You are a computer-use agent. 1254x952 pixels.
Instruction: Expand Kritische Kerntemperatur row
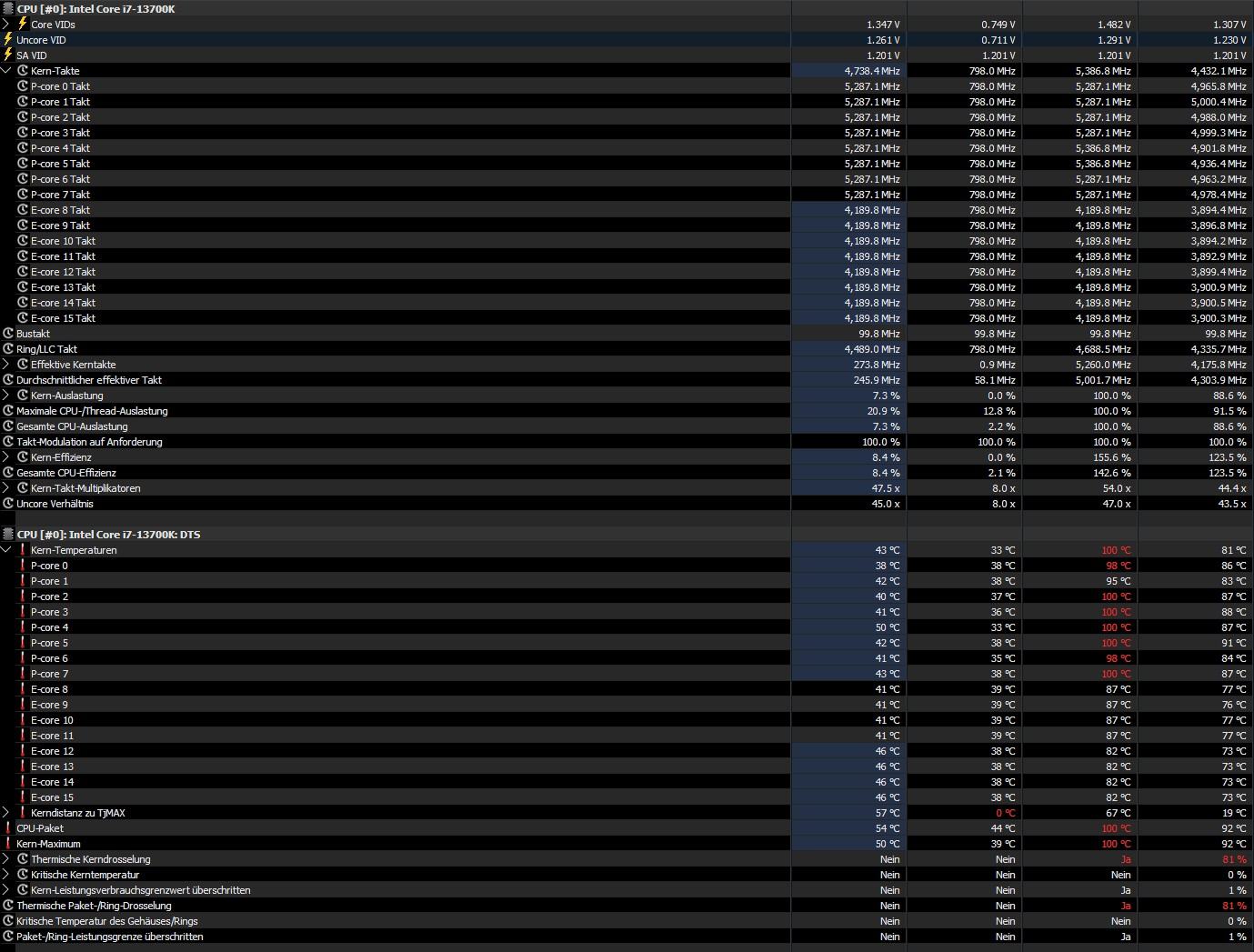(6, 875)
